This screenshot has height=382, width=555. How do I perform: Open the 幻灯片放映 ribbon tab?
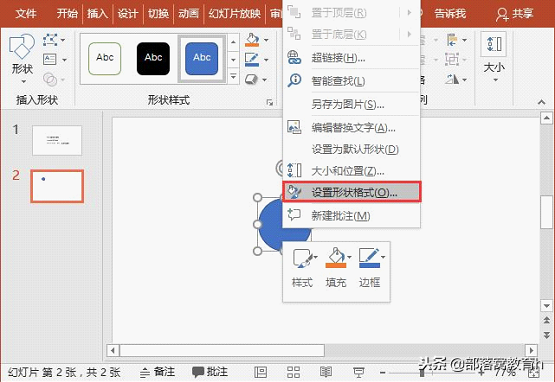(x=234, y=13)
